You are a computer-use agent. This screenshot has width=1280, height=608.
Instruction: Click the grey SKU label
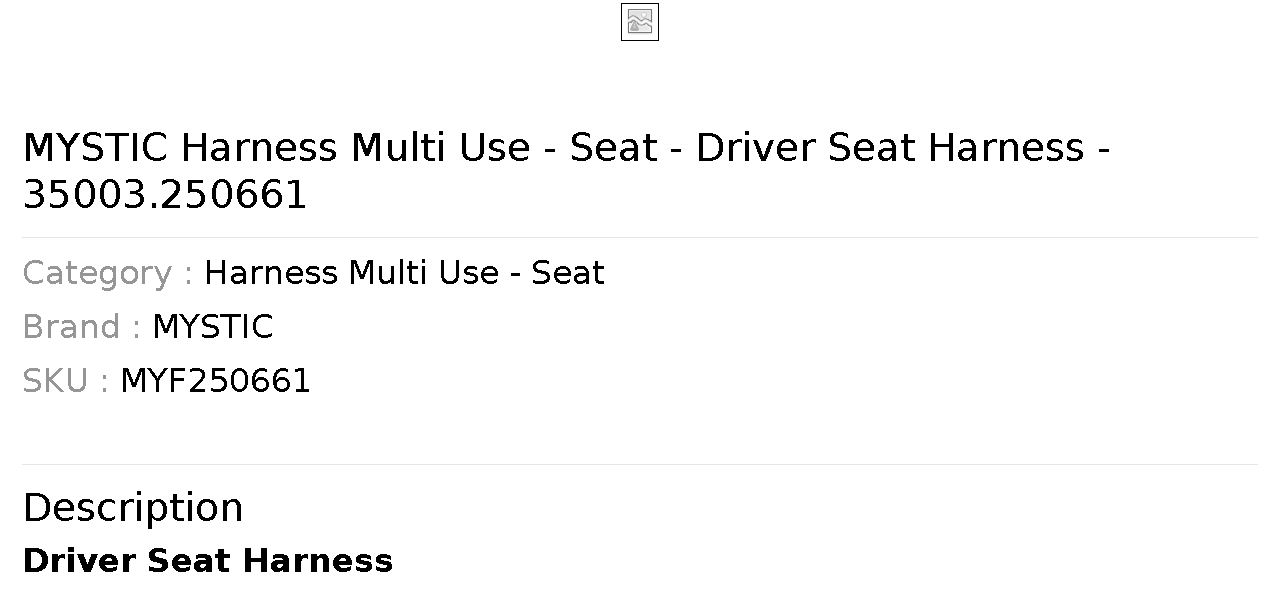click(55, 381)
